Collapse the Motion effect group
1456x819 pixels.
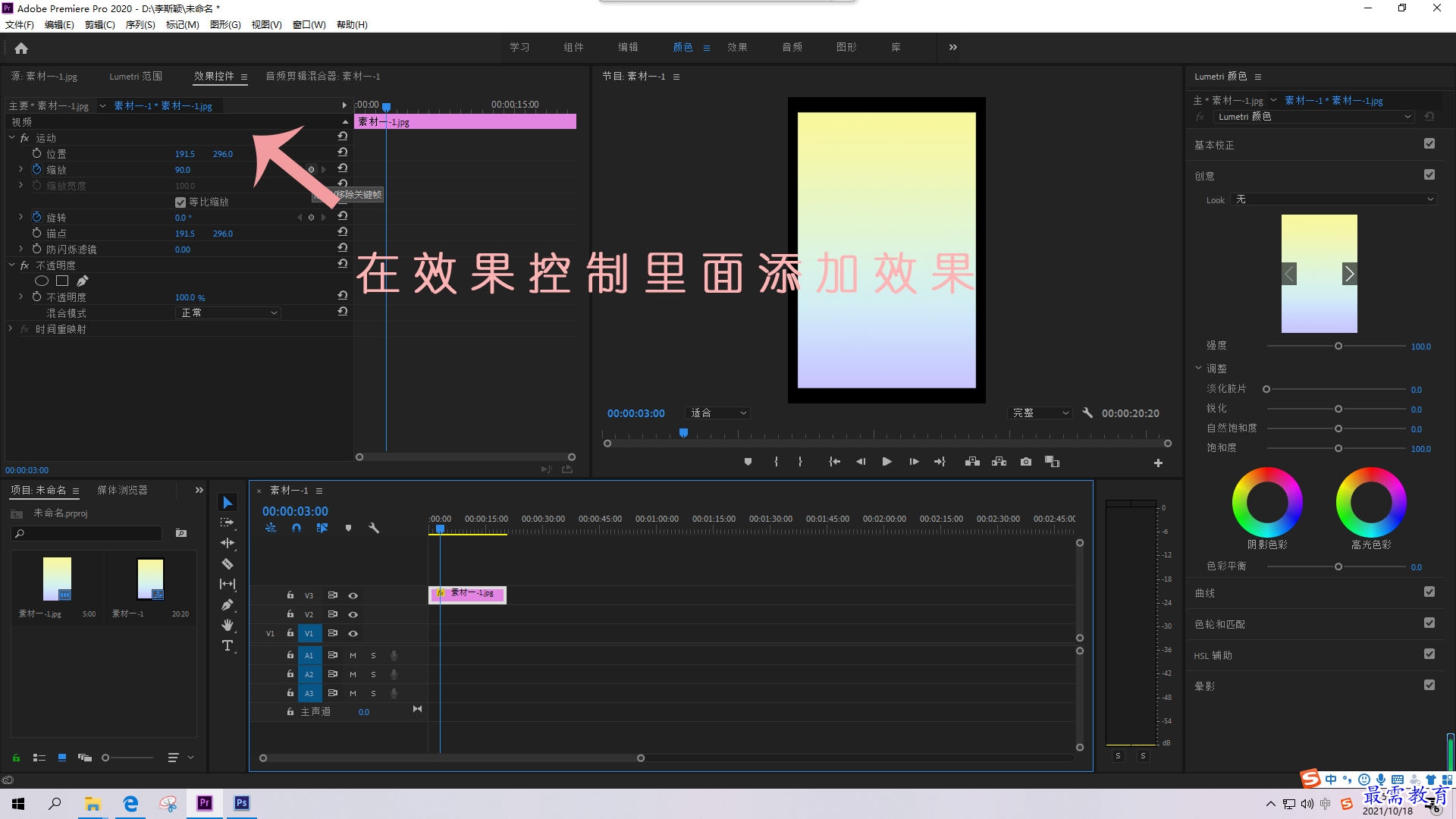11,137
